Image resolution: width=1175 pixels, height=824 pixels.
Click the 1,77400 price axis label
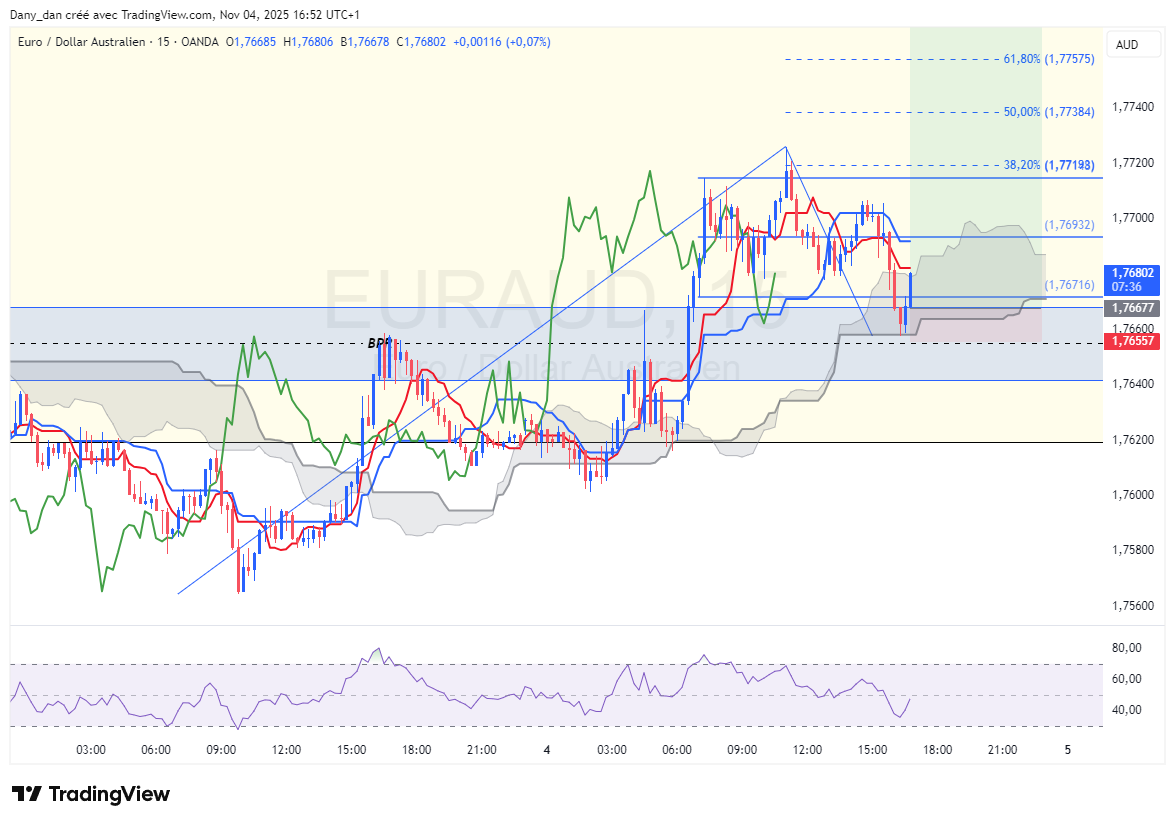pyautogui.click(x=1132, y=107)
